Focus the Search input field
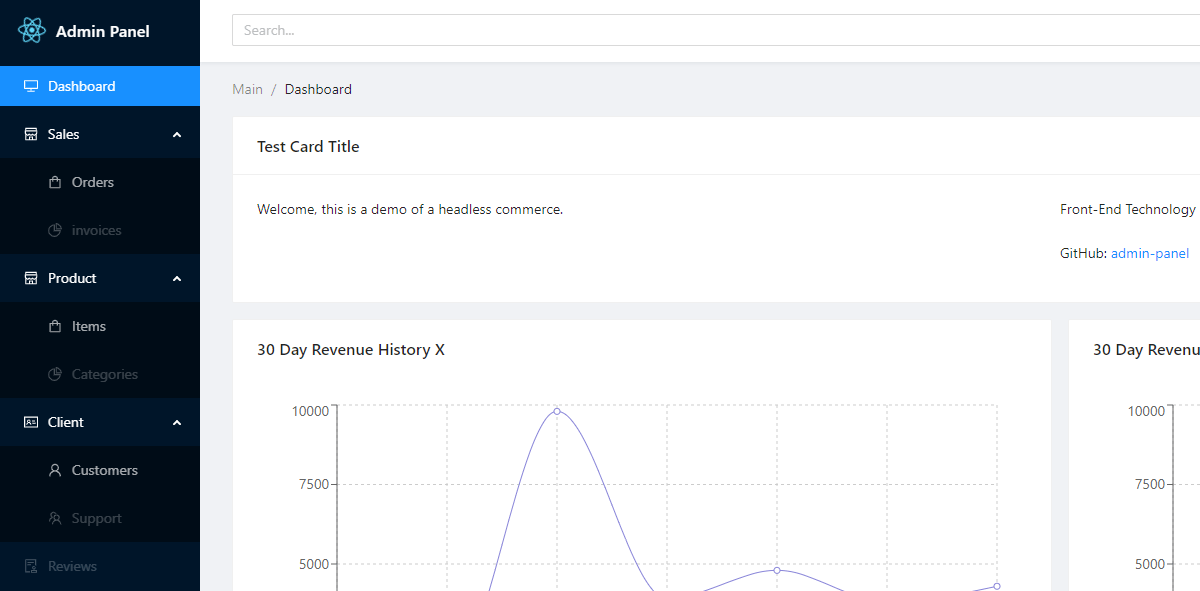1200x591 pixels. [700, 30]
